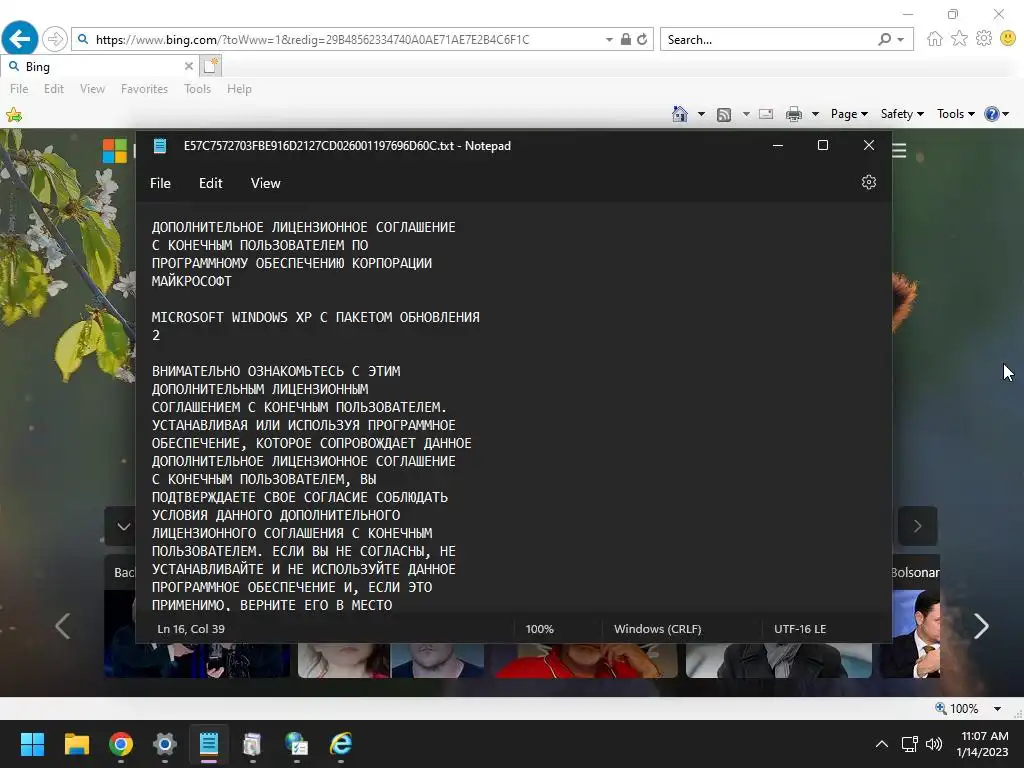Close the Bing tab

[x=189, y=66]
